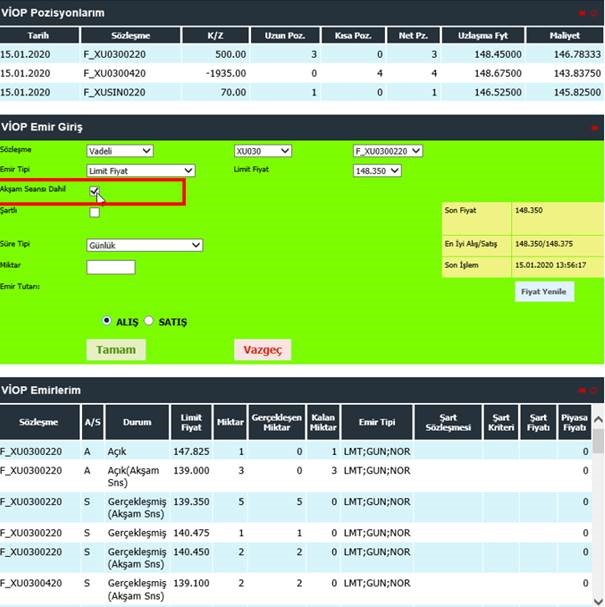Select the SATIŞ radio button
The width and height of the screenshot is (605, 607).
150,321
